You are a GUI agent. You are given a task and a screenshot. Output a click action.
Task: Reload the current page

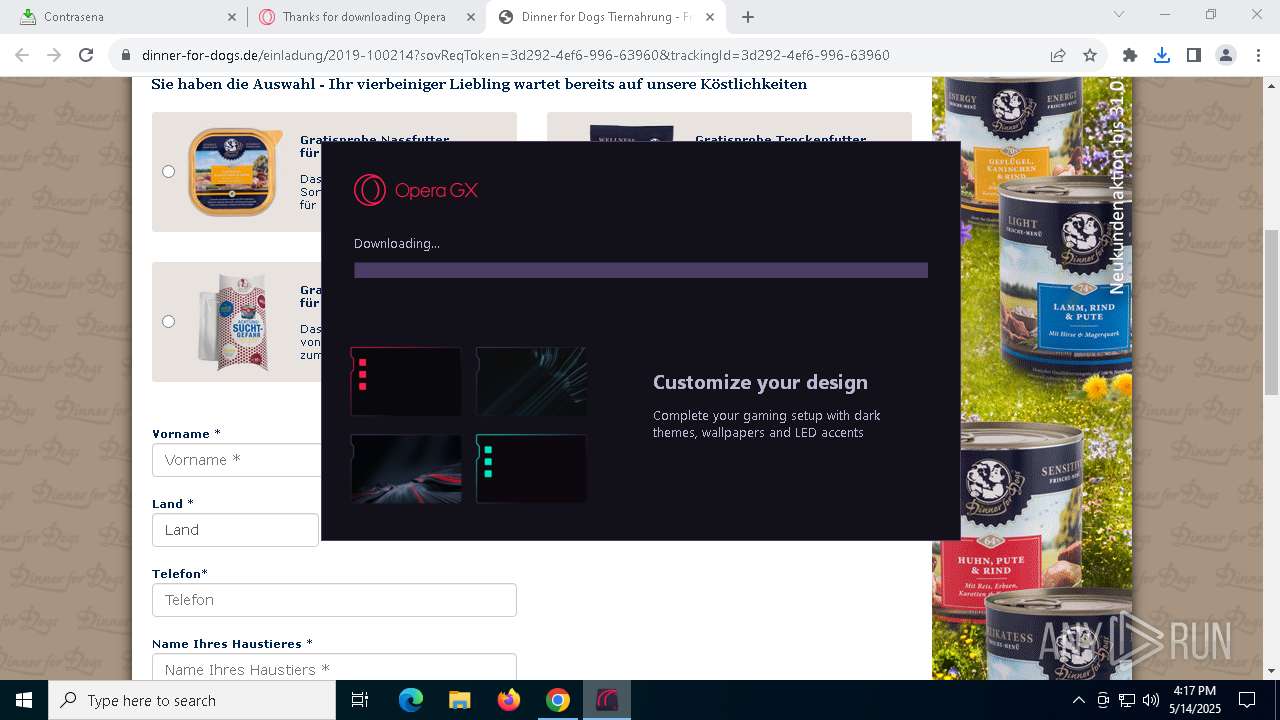(86, 55)
